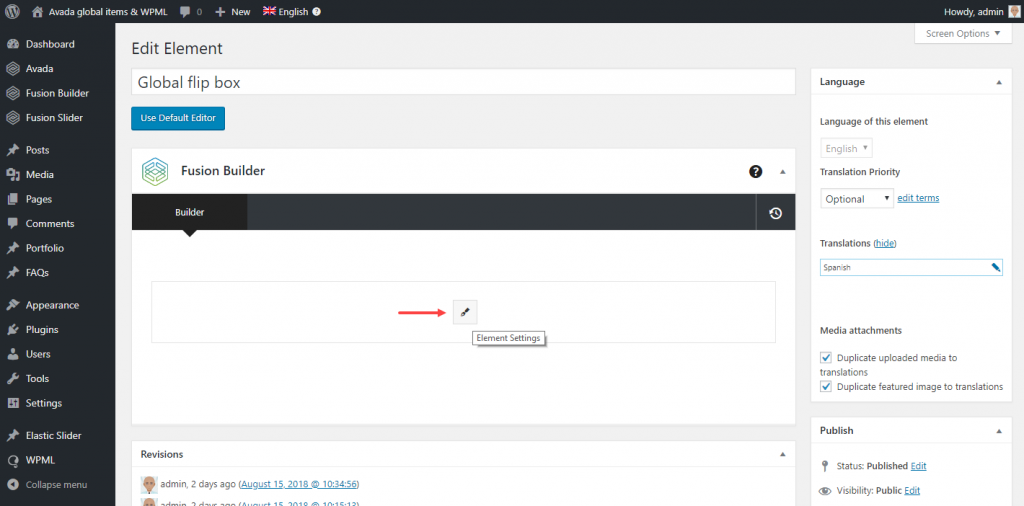Open revision August 15, 2018 @ 10:34:56

[x=299, y=484]
